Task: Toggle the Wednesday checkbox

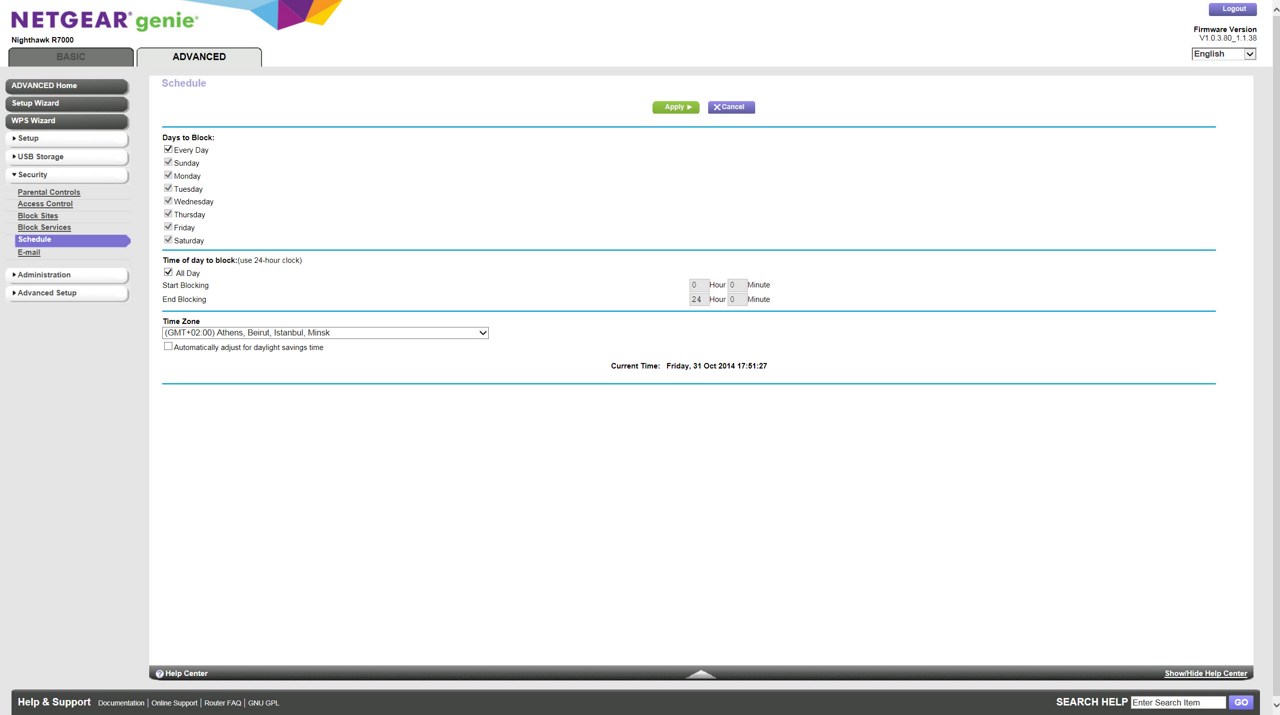Action: (168, 201)
